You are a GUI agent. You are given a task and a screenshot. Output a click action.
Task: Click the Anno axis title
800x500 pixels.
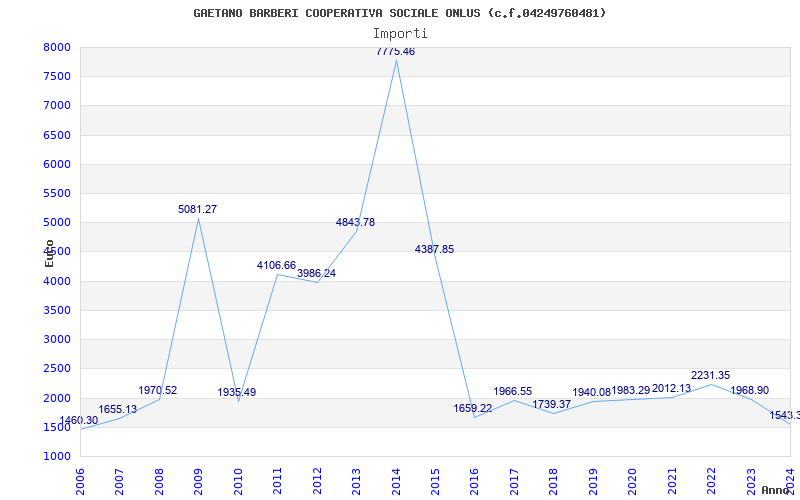point(774,490)
